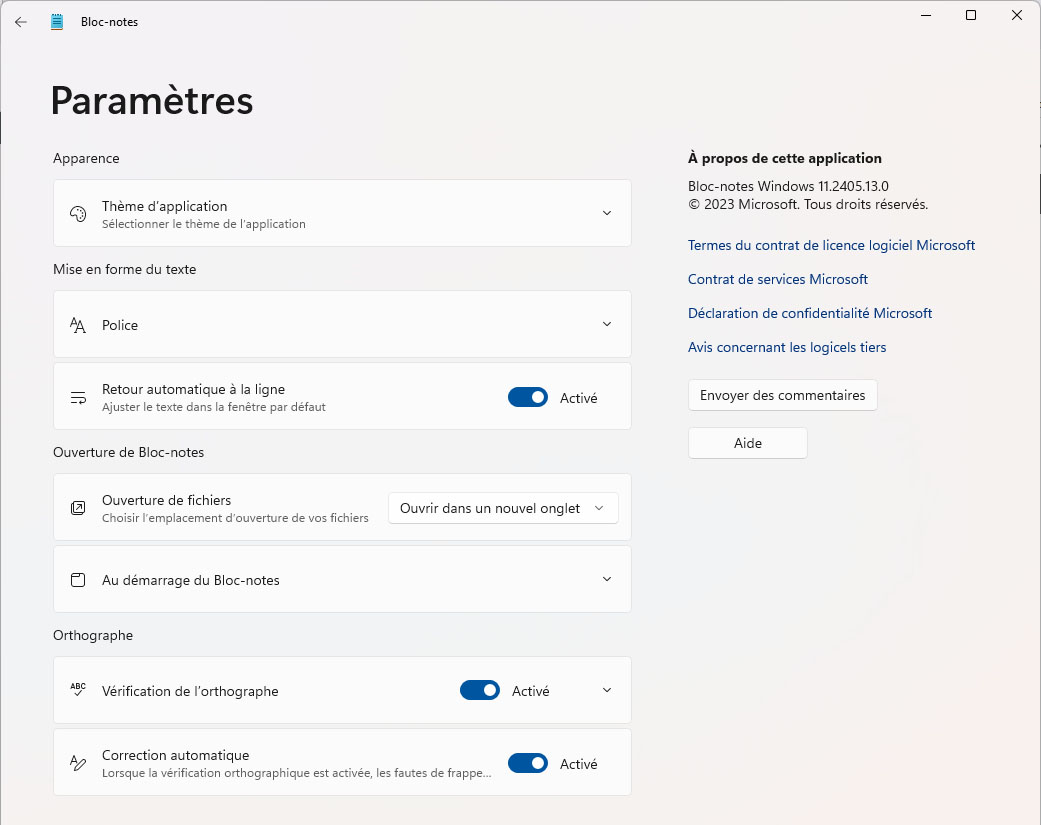Click the Ouverture de Bloc-notes heading
Image resolution: width=1041 pixels, height=825 pixels.
coord(129,452)
